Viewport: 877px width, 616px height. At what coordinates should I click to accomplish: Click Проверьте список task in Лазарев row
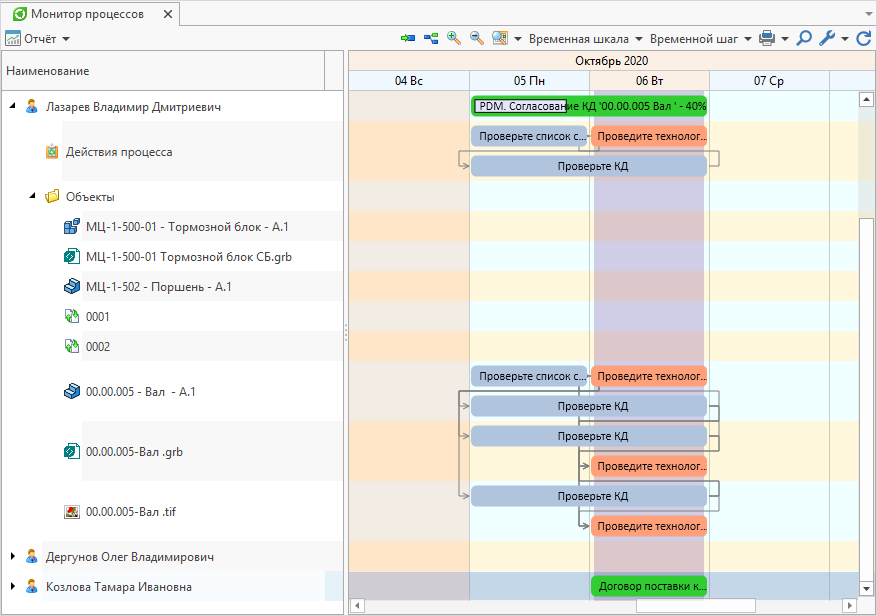(x=529, y=136)
